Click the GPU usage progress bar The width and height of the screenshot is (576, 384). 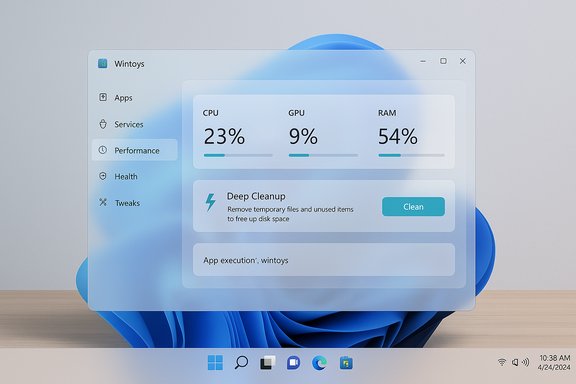[x=323, y=155]
